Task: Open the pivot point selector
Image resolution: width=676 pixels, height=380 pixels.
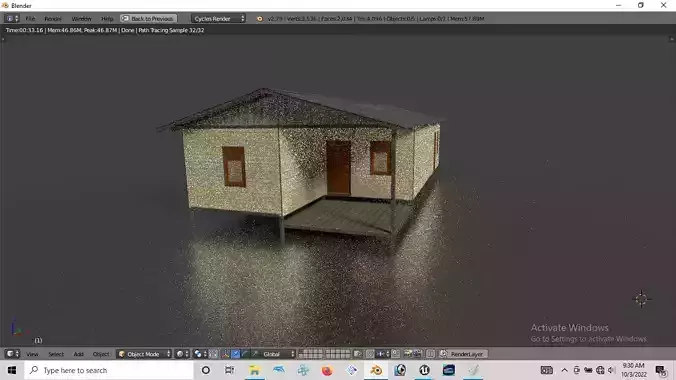Action: [200, 354]
